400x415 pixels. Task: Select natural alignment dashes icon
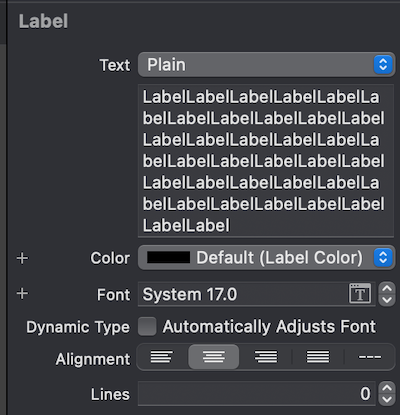[x=370, y=357]
